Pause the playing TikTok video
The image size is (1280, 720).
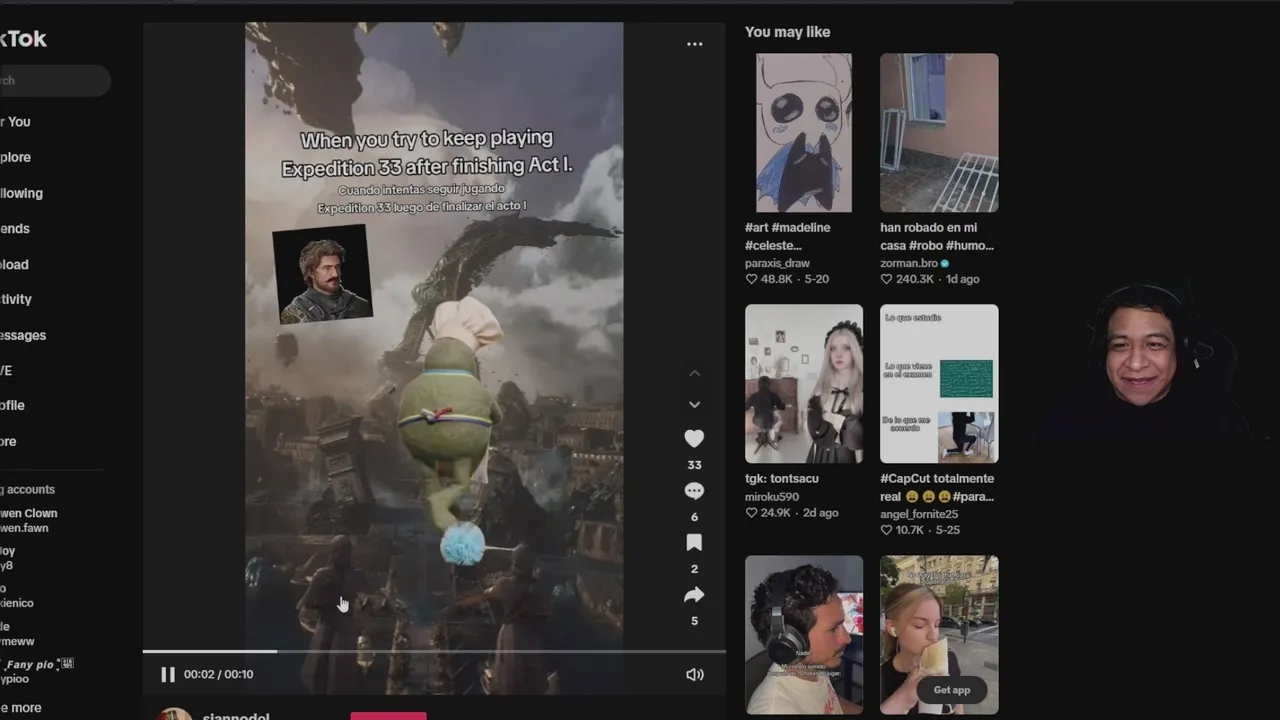click(167, 675)
